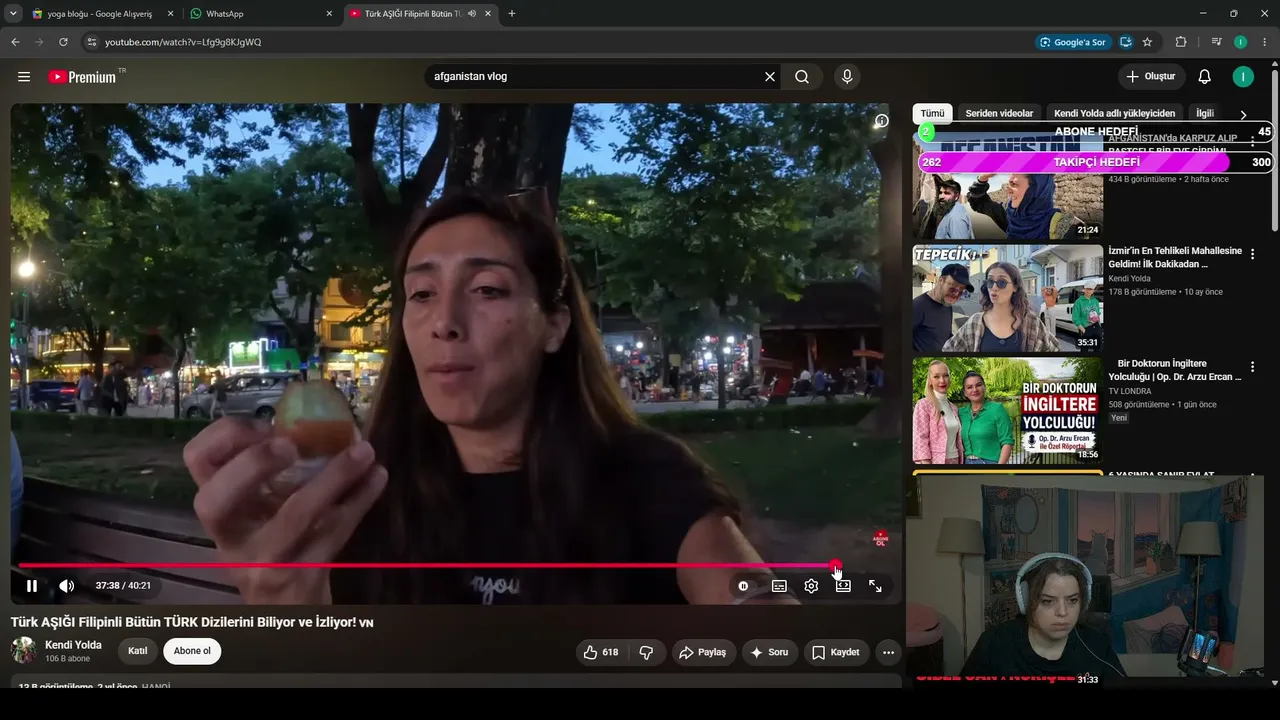Viewport: 1280px width, 720px height.
Task: Open Chrome extensions puzzle icon
Action: point(1181,42)
